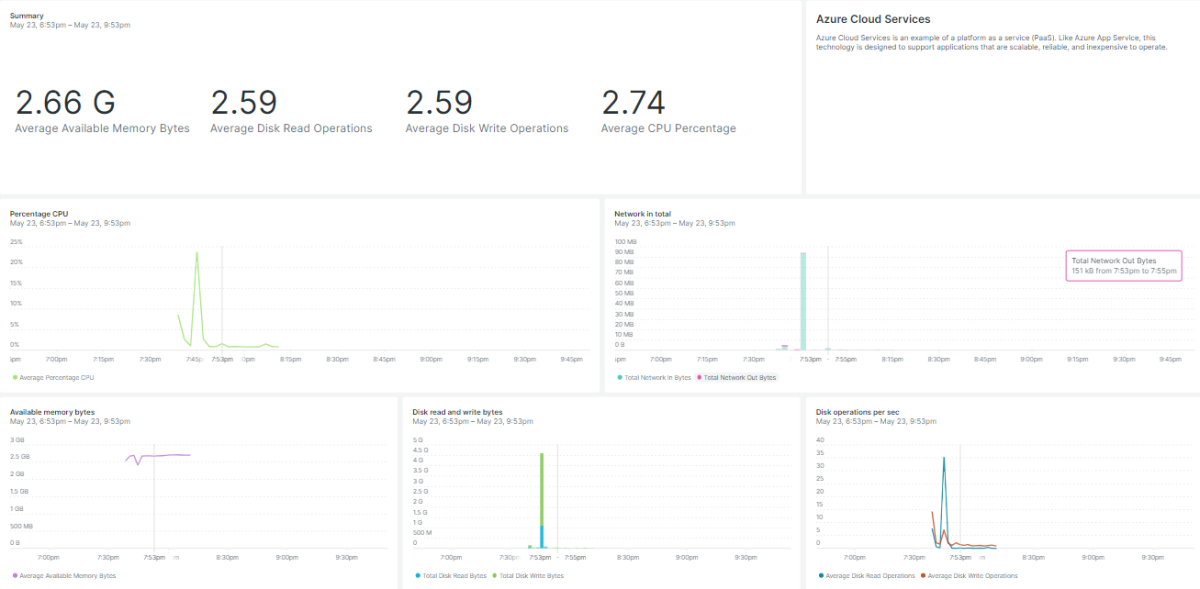This screenshot has height=589, width=1200.
Task: Click the tall Network In bar near 7:53pm
Action: click(x=803, y=300)
